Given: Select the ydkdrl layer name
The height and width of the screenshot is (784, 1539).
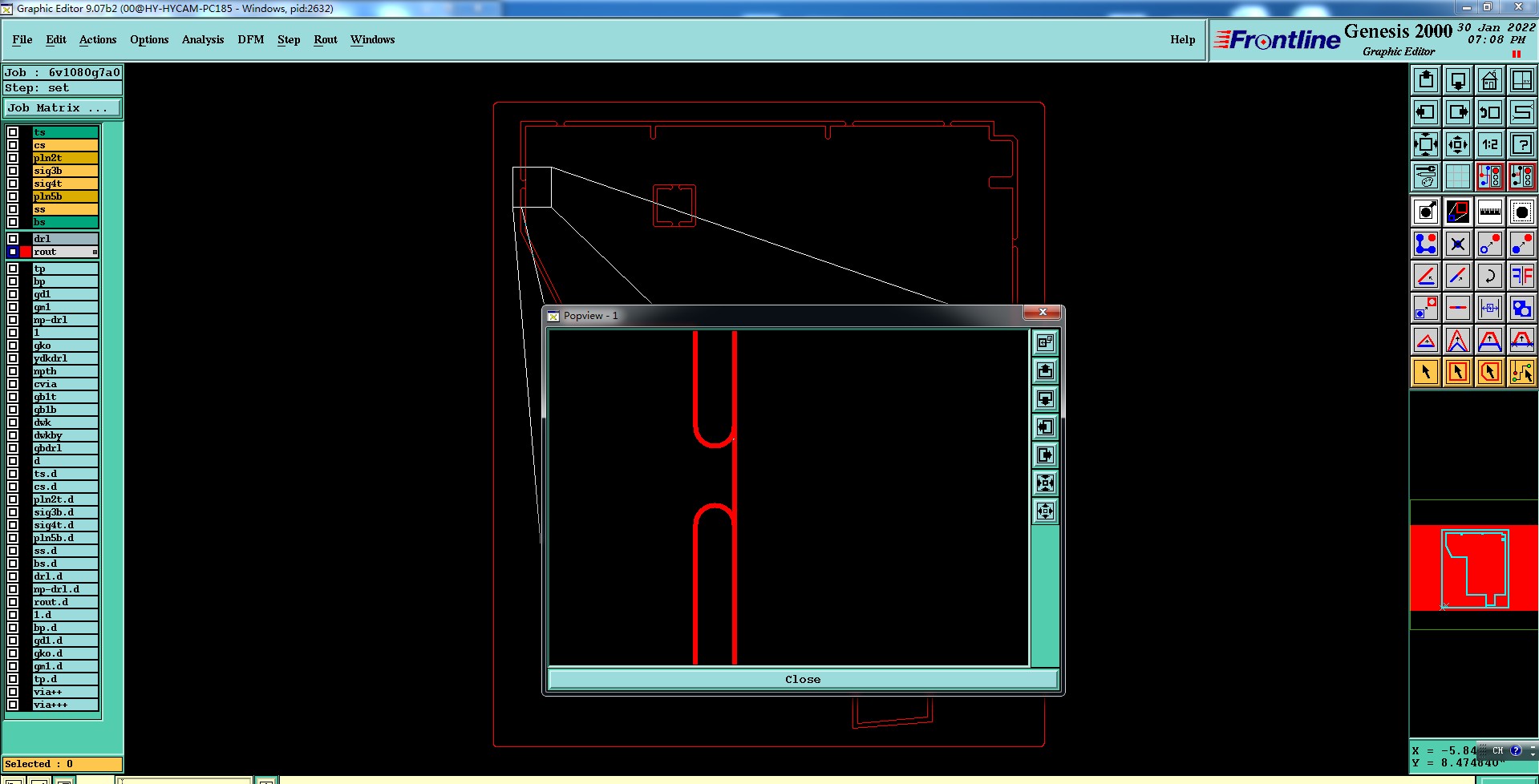Looking at the screenshot, I should (66, 358).
